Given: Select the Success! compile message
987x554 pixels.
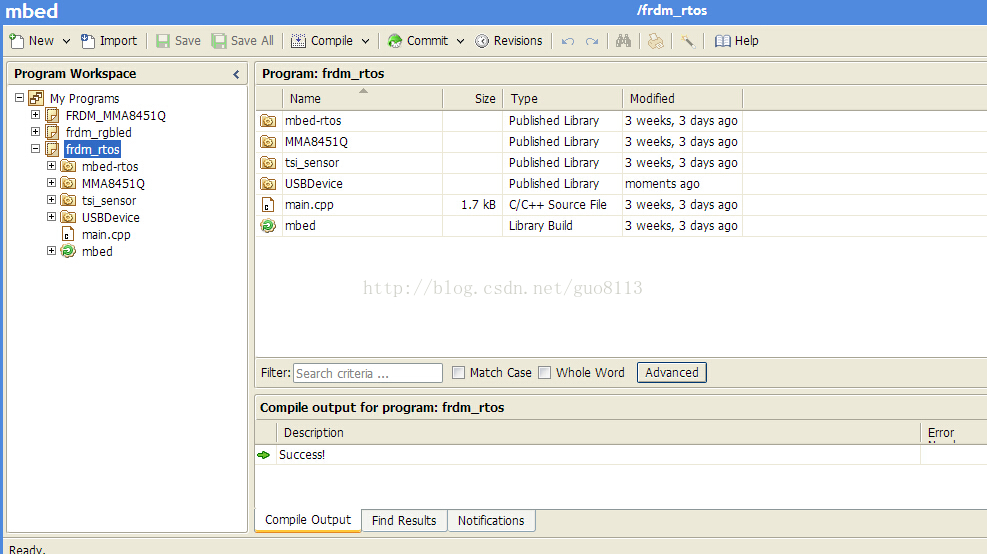Looking at the screenshot, I should tap(302, 455).
